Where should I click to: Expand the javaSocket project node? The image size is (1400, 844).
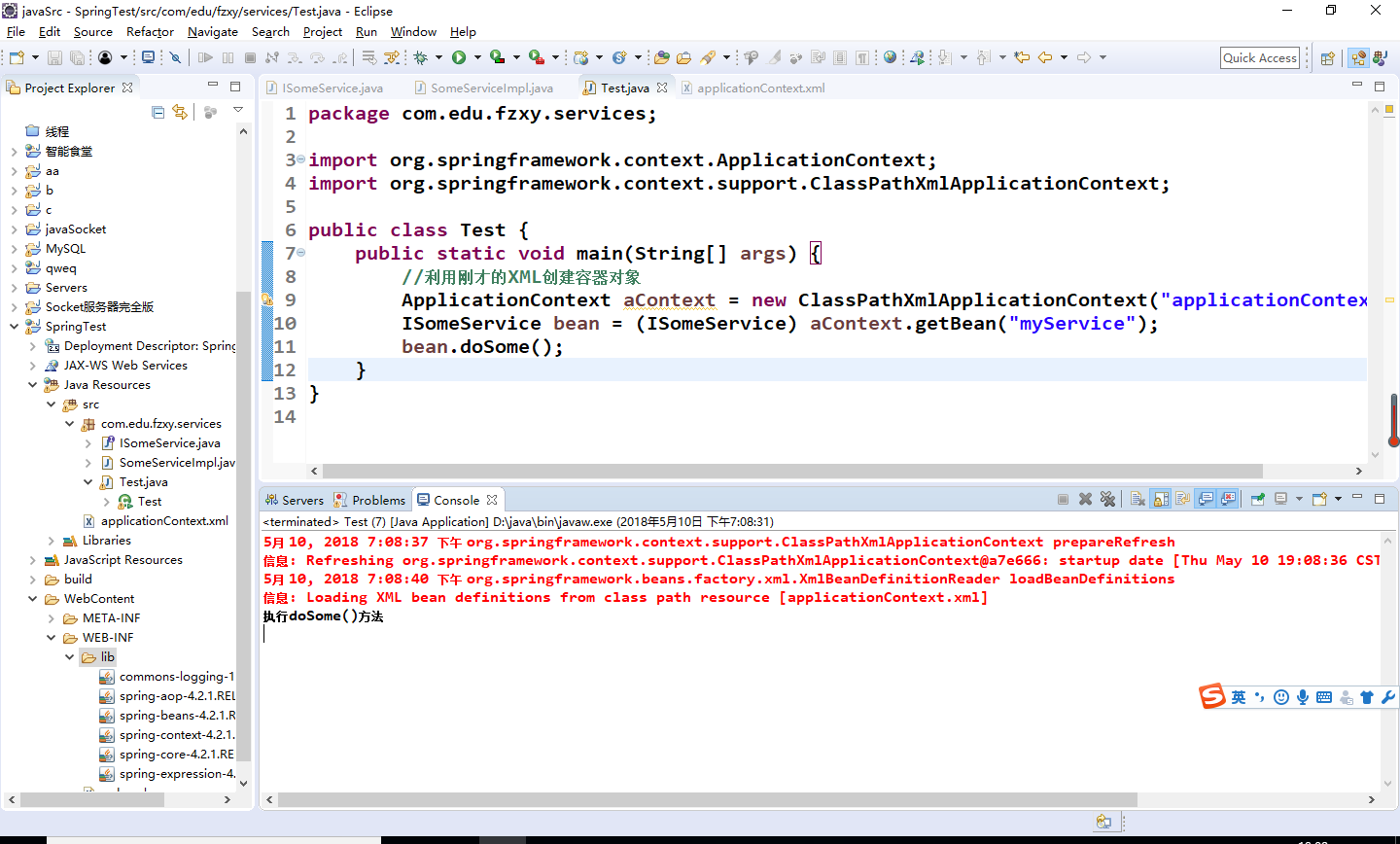[14, 229]
